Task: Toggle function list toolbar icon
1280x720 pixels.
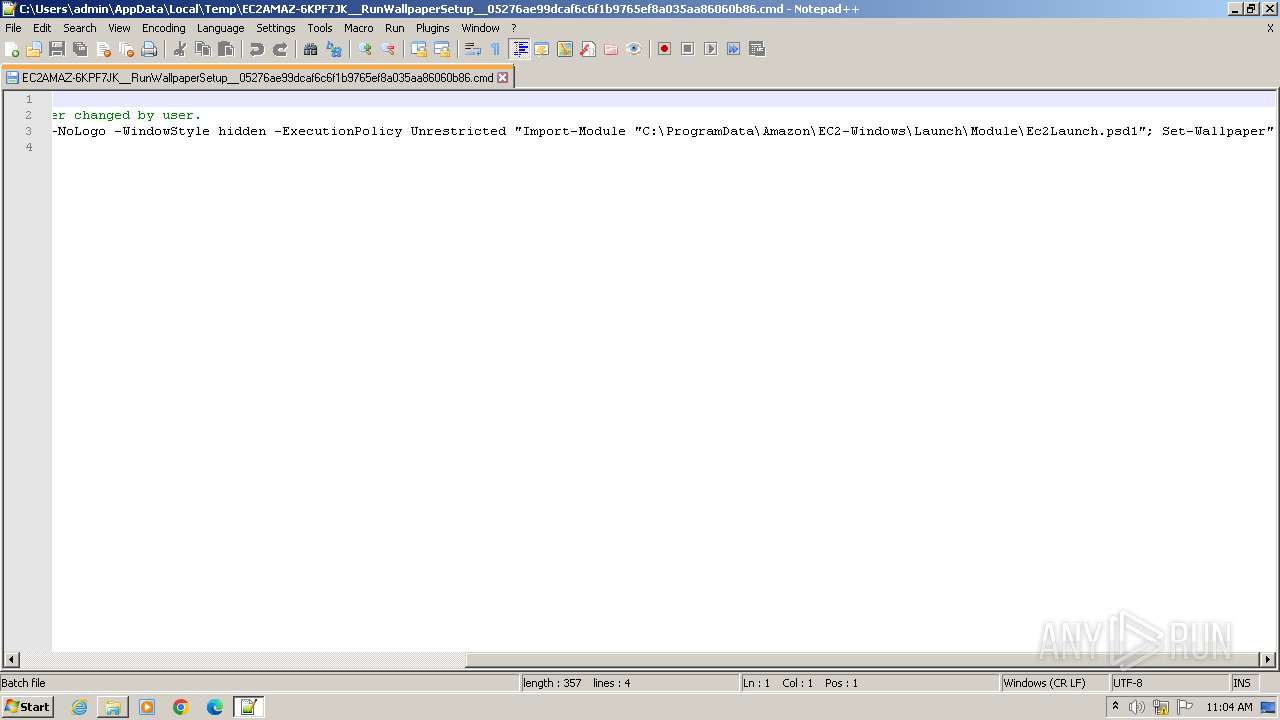Action: tap(588, 49)
